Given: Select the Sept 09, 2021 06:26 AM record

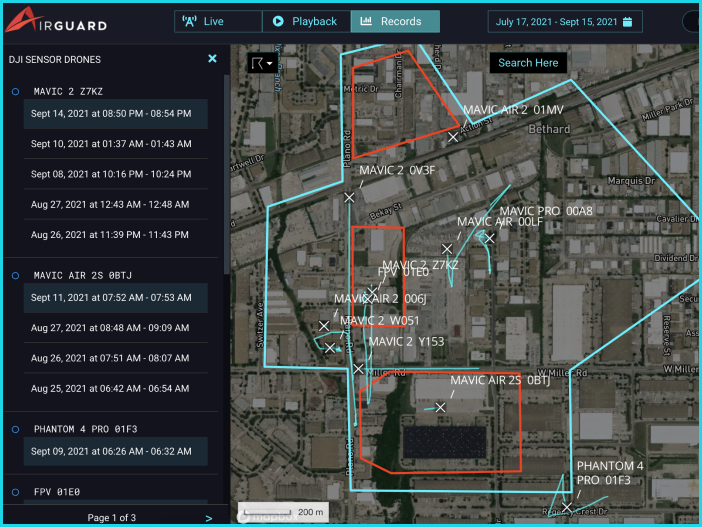Looking at the screenshot, I should point(116,451).
